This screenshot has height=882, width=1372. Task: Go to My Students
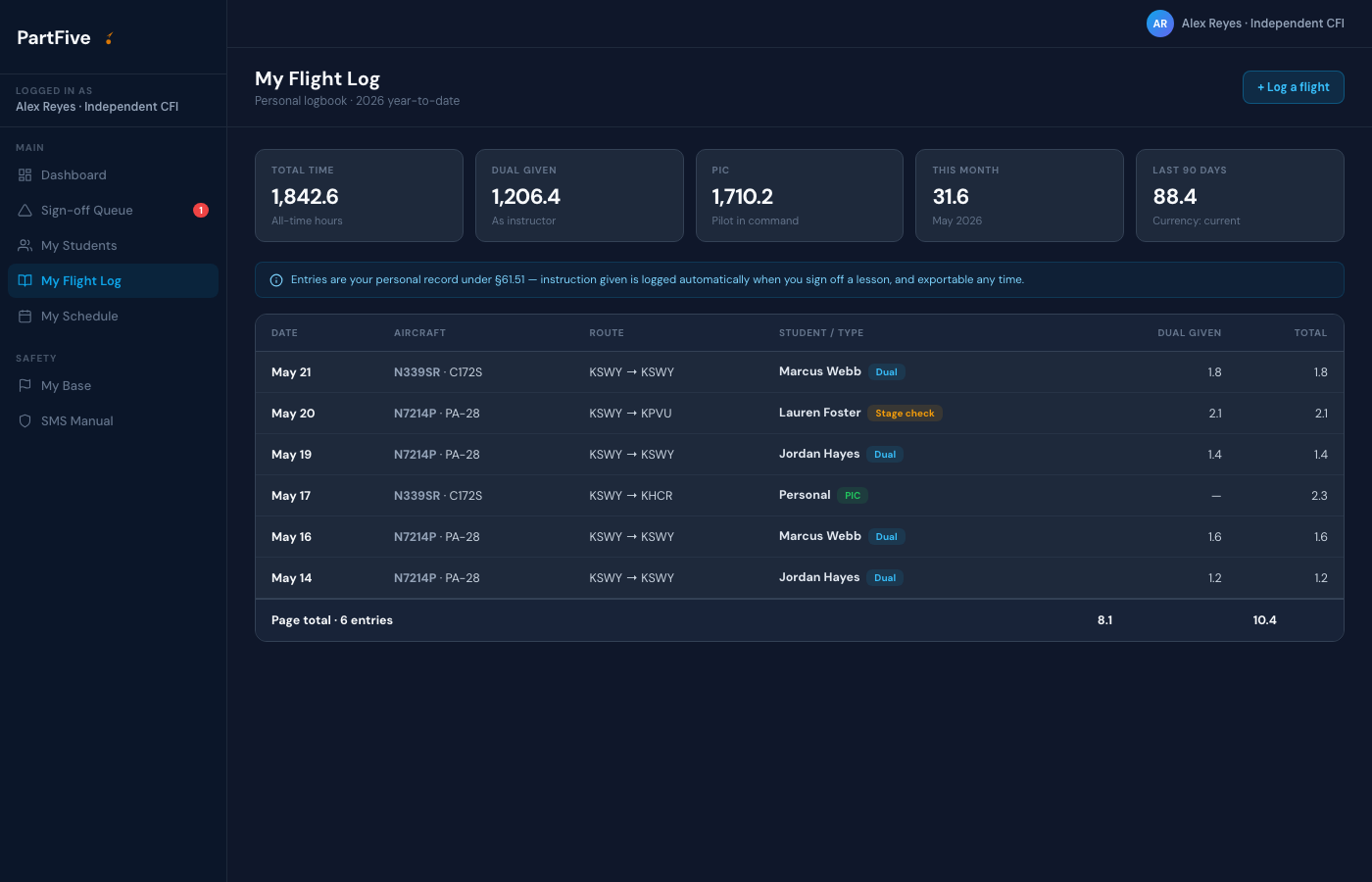(x=113, y=246)
